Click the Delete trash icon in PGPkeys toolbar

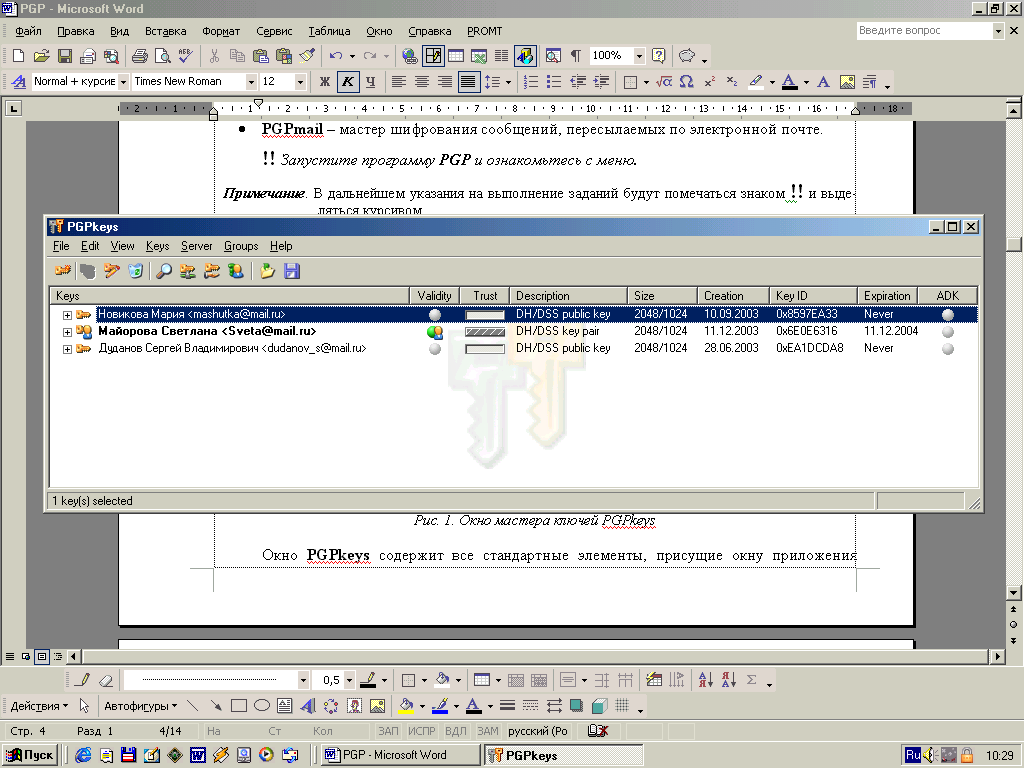click(x=135, y=270)
